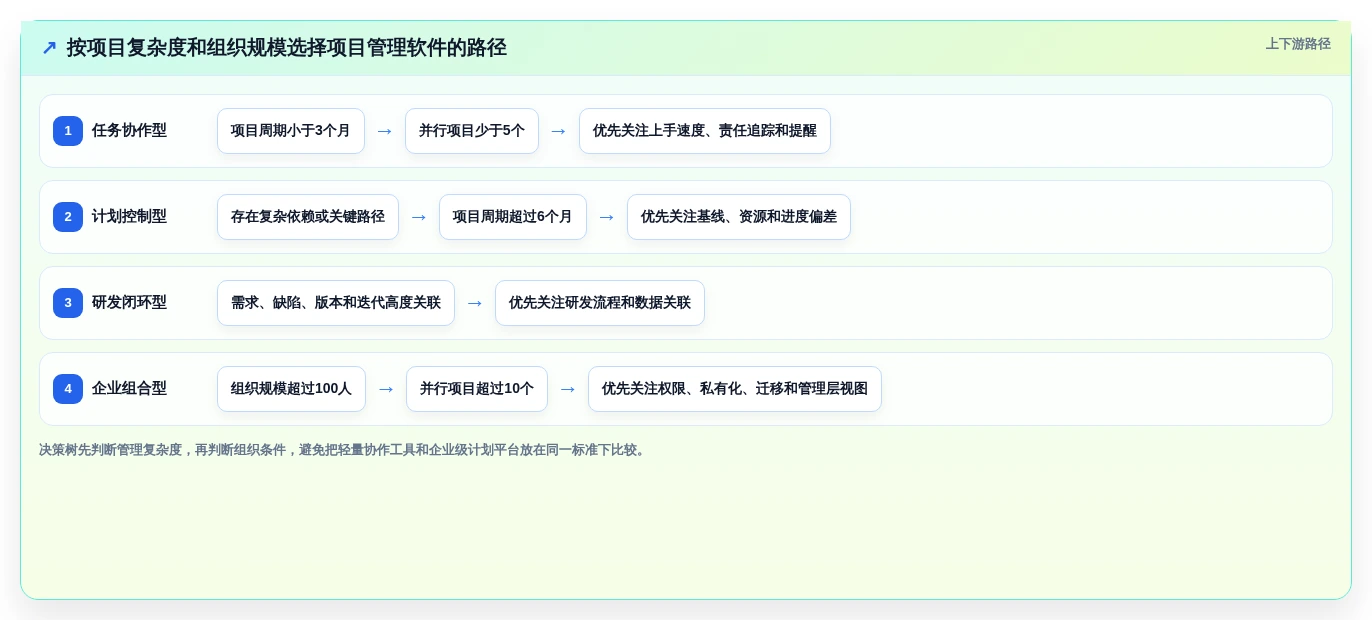Open the 优先关注上手速度、责任追踪和提醒 result box
Image resolution: width=1372 pixels, height=620 pixels.
[x=705, y=131]
